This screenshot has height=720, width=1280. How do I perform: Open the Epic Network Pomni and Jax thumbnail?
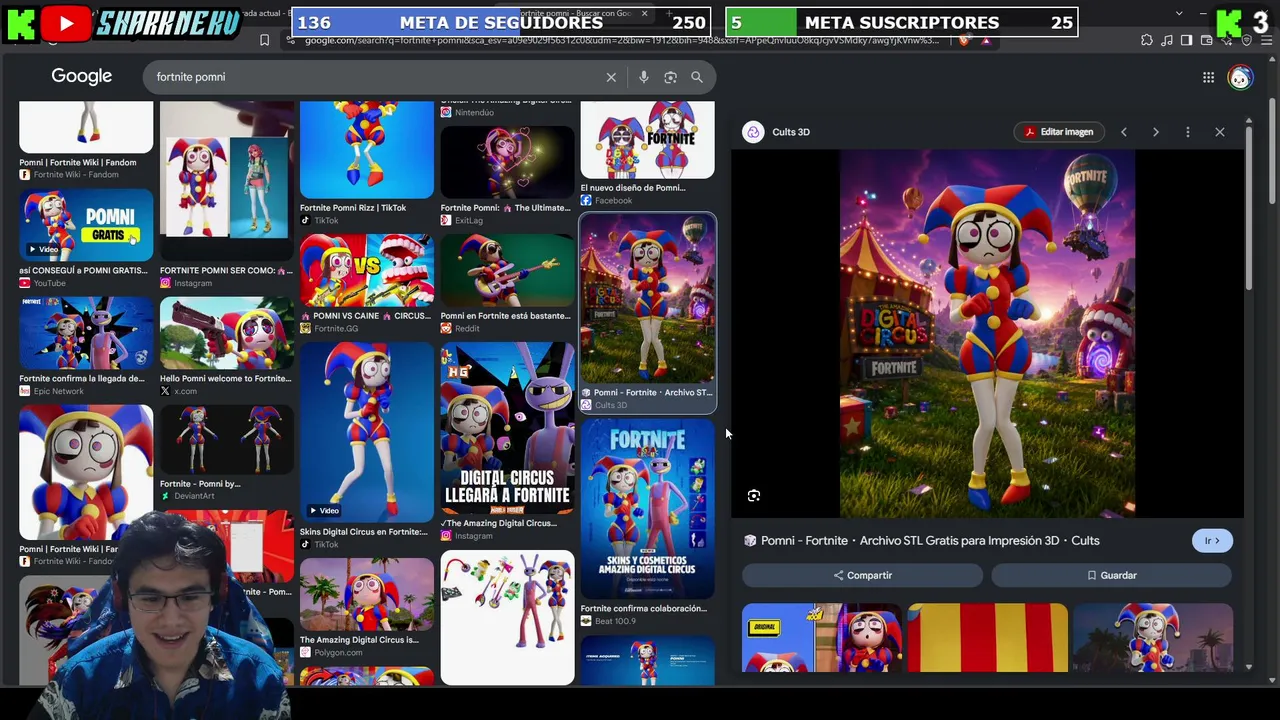(x=86, y=333)
